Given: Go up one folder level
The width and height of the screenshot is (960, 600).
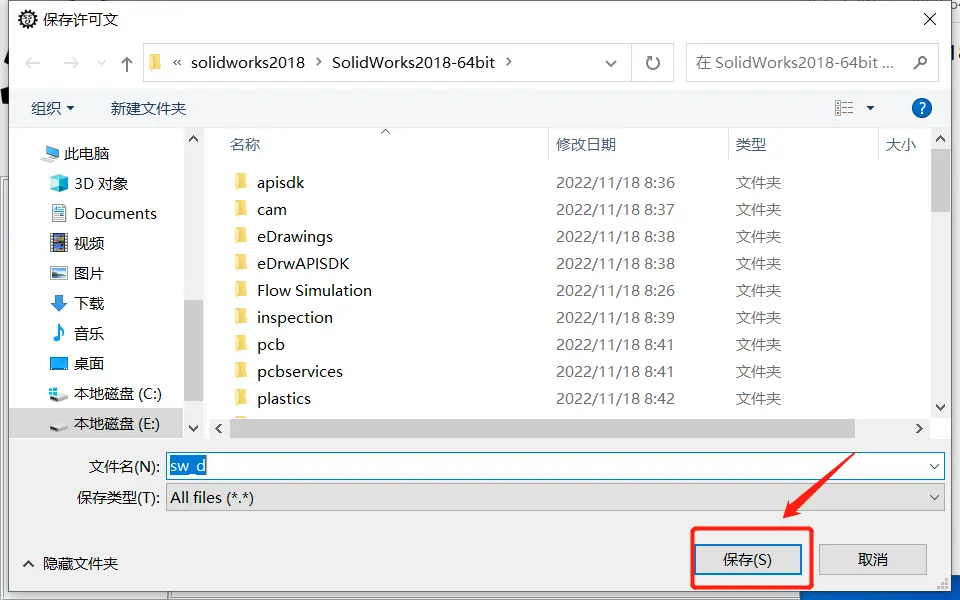Looking at the screenshot, I should tap(127, 63).
